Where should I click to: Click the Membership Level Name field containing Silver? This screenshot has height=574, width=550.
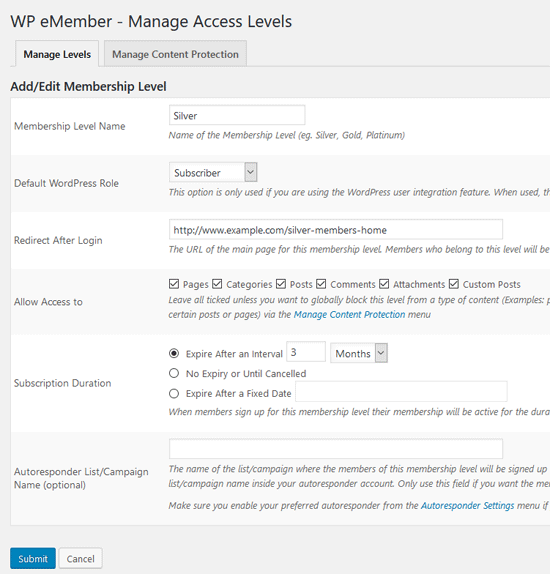click(237, 115)
